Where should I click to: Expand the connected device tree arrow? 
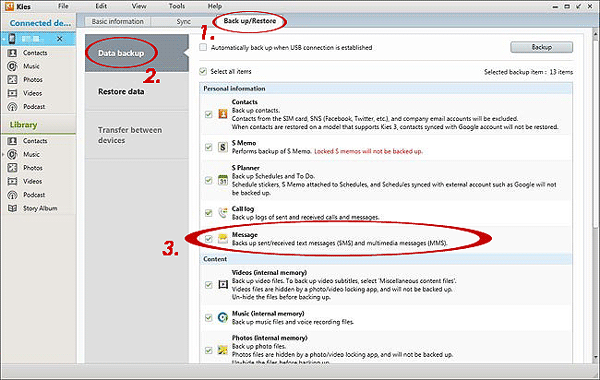point(4,39)
